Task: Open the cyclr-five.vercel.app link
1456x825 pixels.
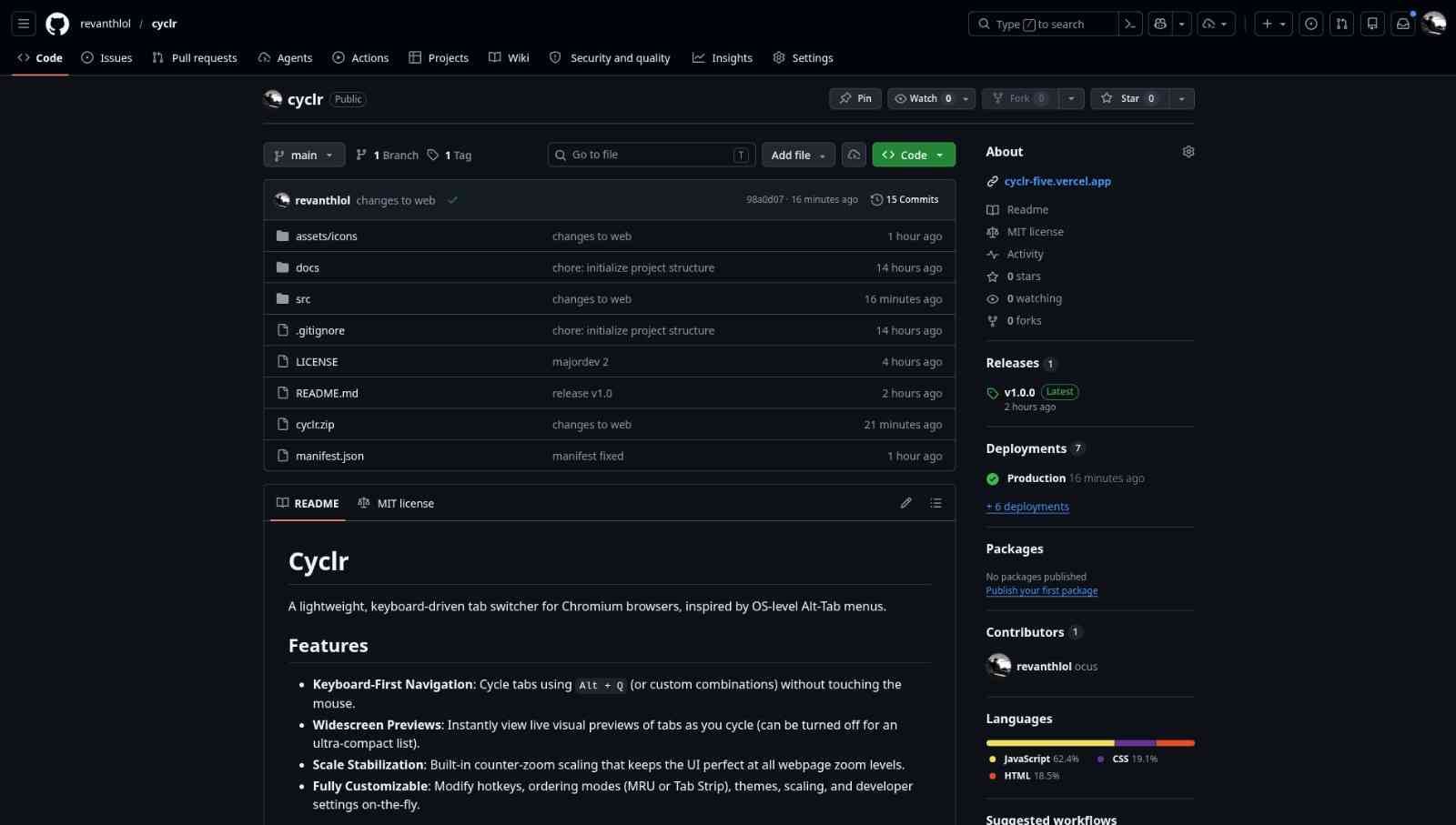Action: [x=1057, y=181]
